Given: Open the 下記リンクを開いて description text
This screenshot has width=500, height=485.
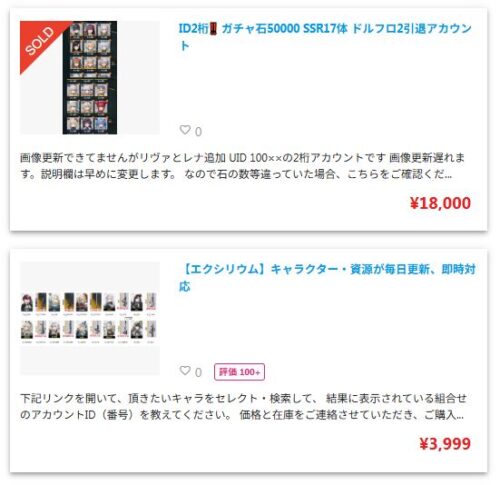Looking at the screenshot, I should coord(243,406).
